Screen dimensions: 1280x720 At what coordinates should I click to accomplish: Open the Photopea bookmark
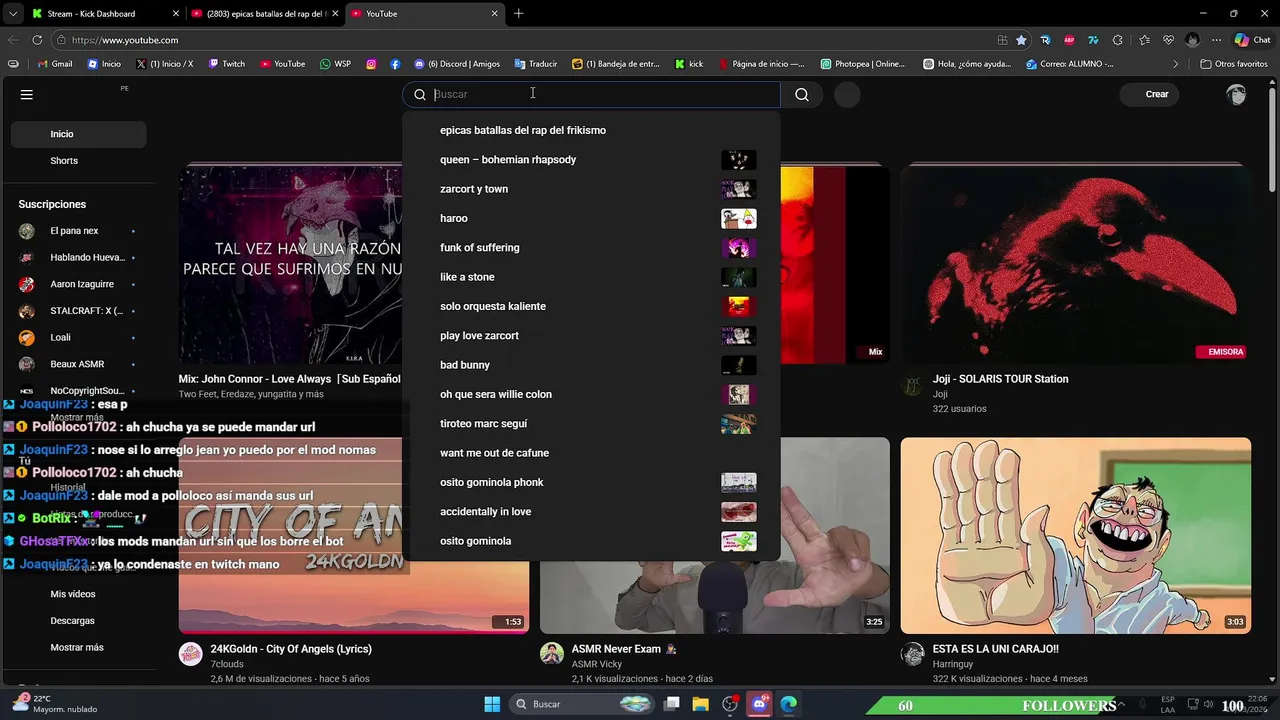coord(863,64)
